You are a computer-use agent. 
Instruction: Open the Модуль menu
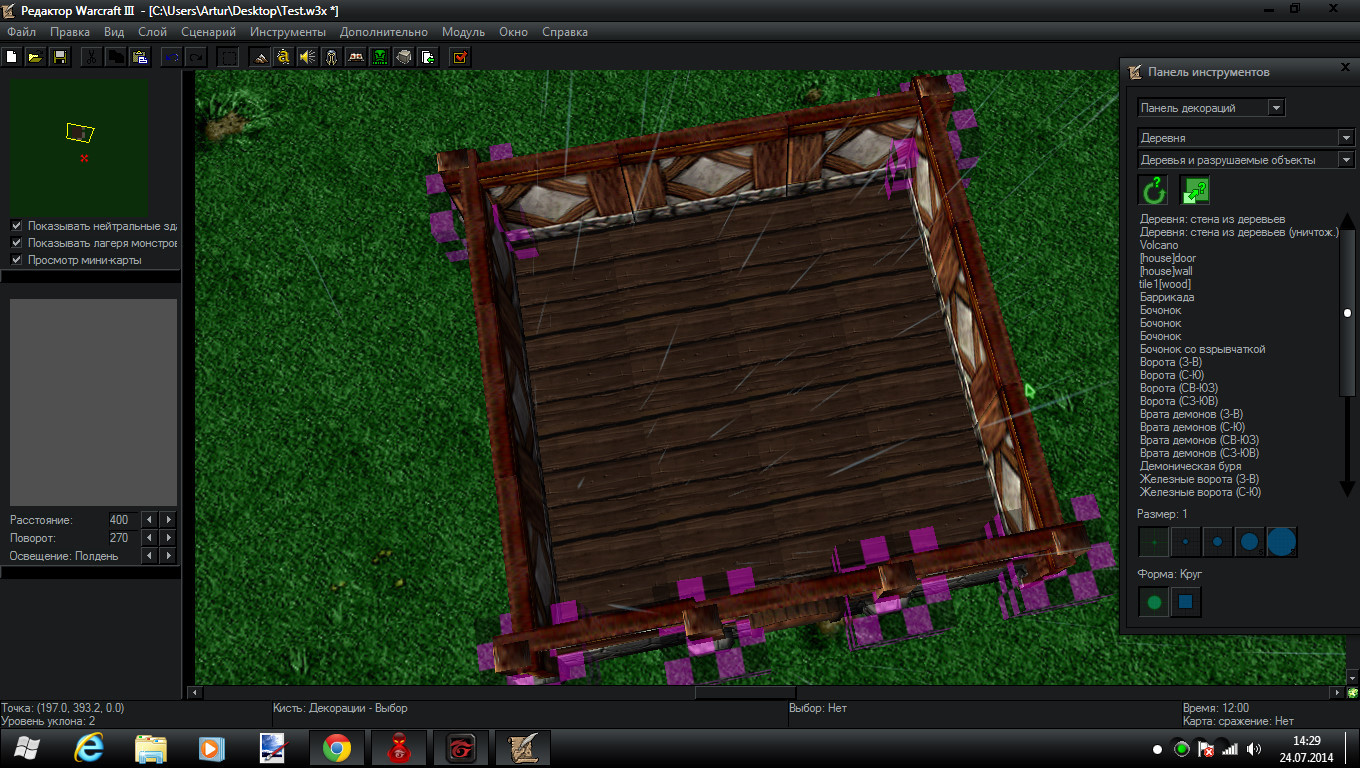463,32
